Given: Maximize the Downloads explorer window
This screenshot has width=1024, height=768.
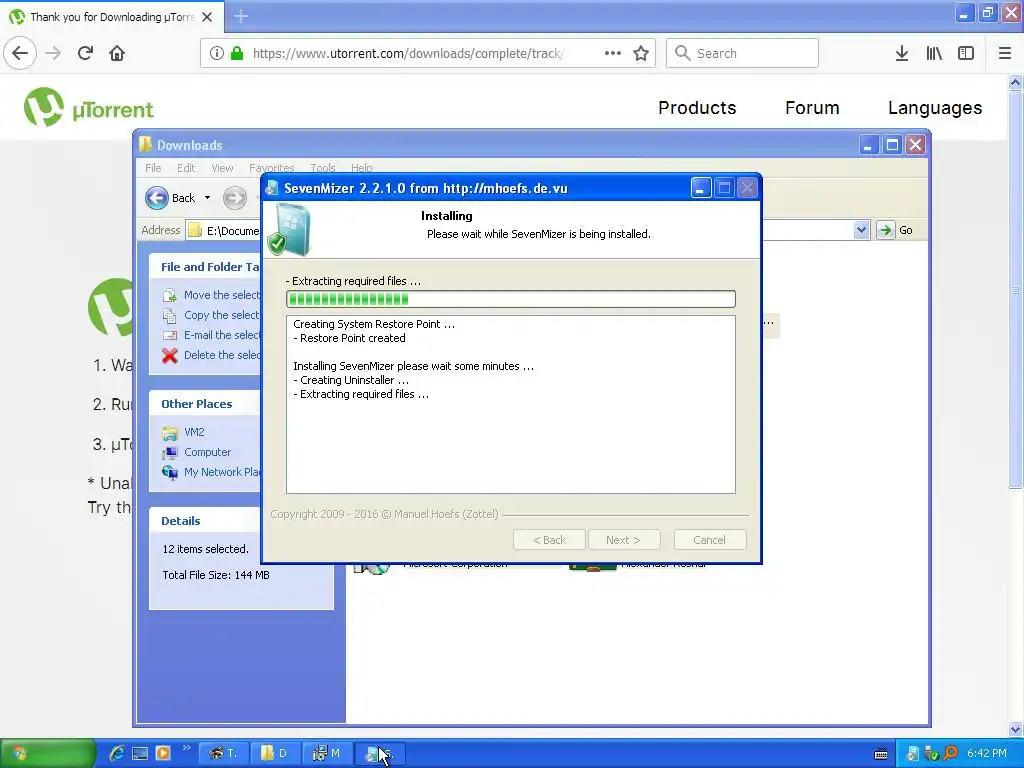Looking at the screenshot, I should [x=892, y=145].
